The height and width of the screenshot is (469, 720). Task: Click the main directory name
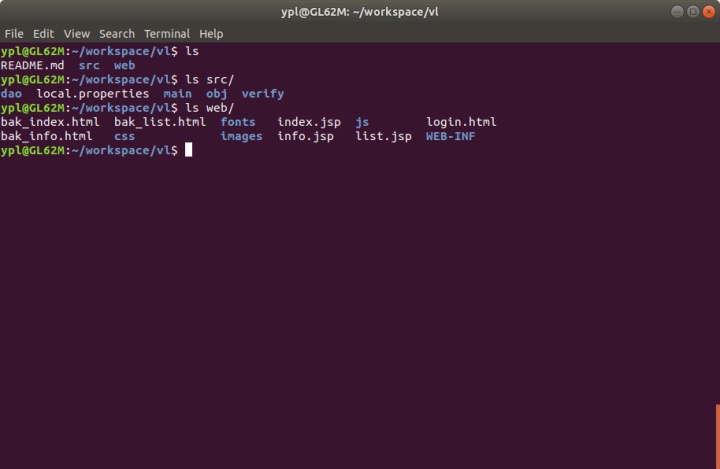(x=177, y=94)
